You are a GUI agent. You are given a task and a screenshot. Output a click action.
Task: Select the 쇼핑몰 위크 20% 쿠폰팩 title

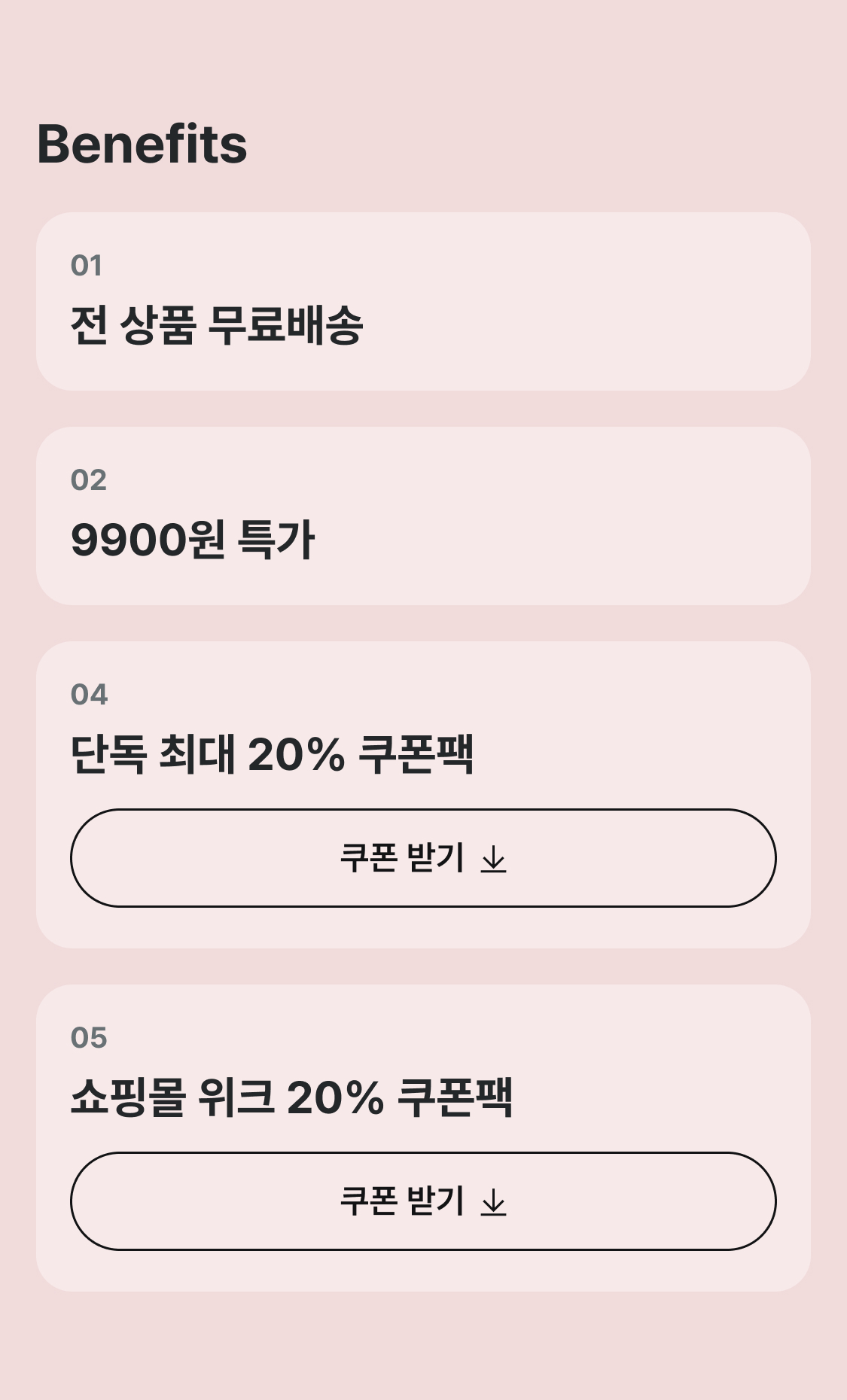click(x=291, y=1098)
